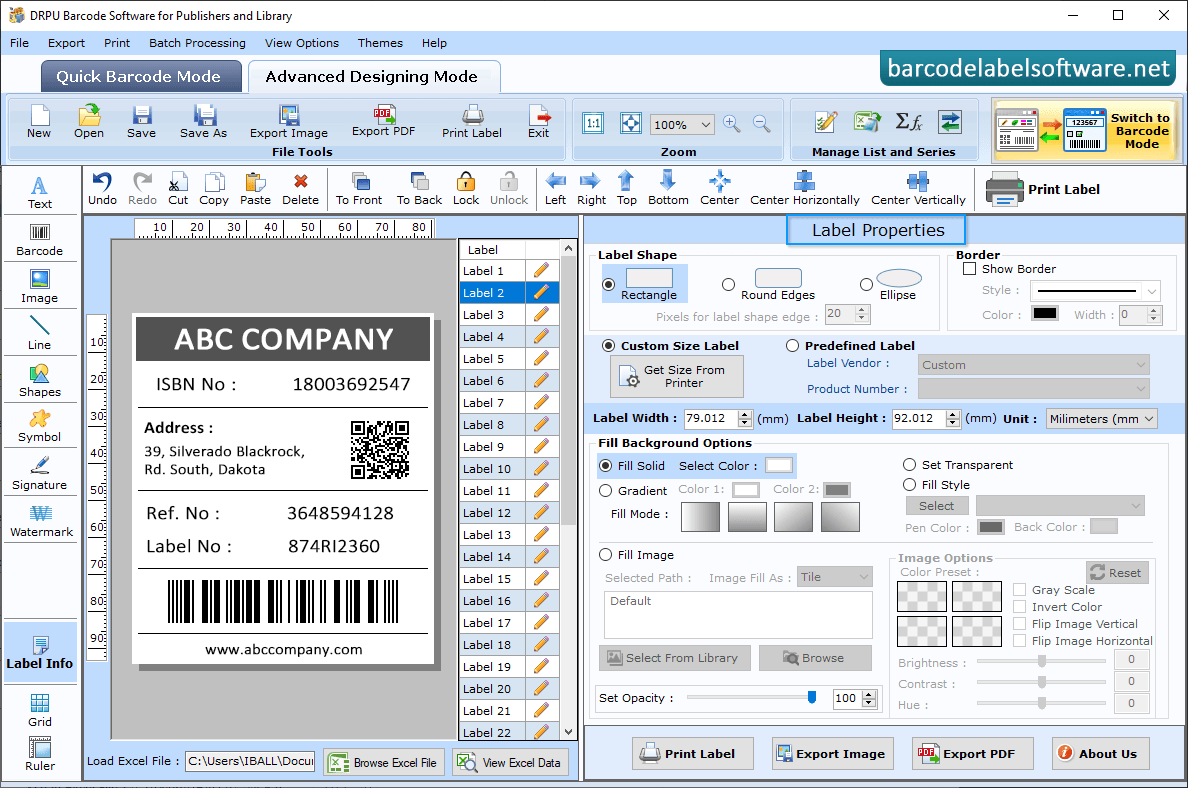
Task: Bring object To Front
Action: pos(359,189)
